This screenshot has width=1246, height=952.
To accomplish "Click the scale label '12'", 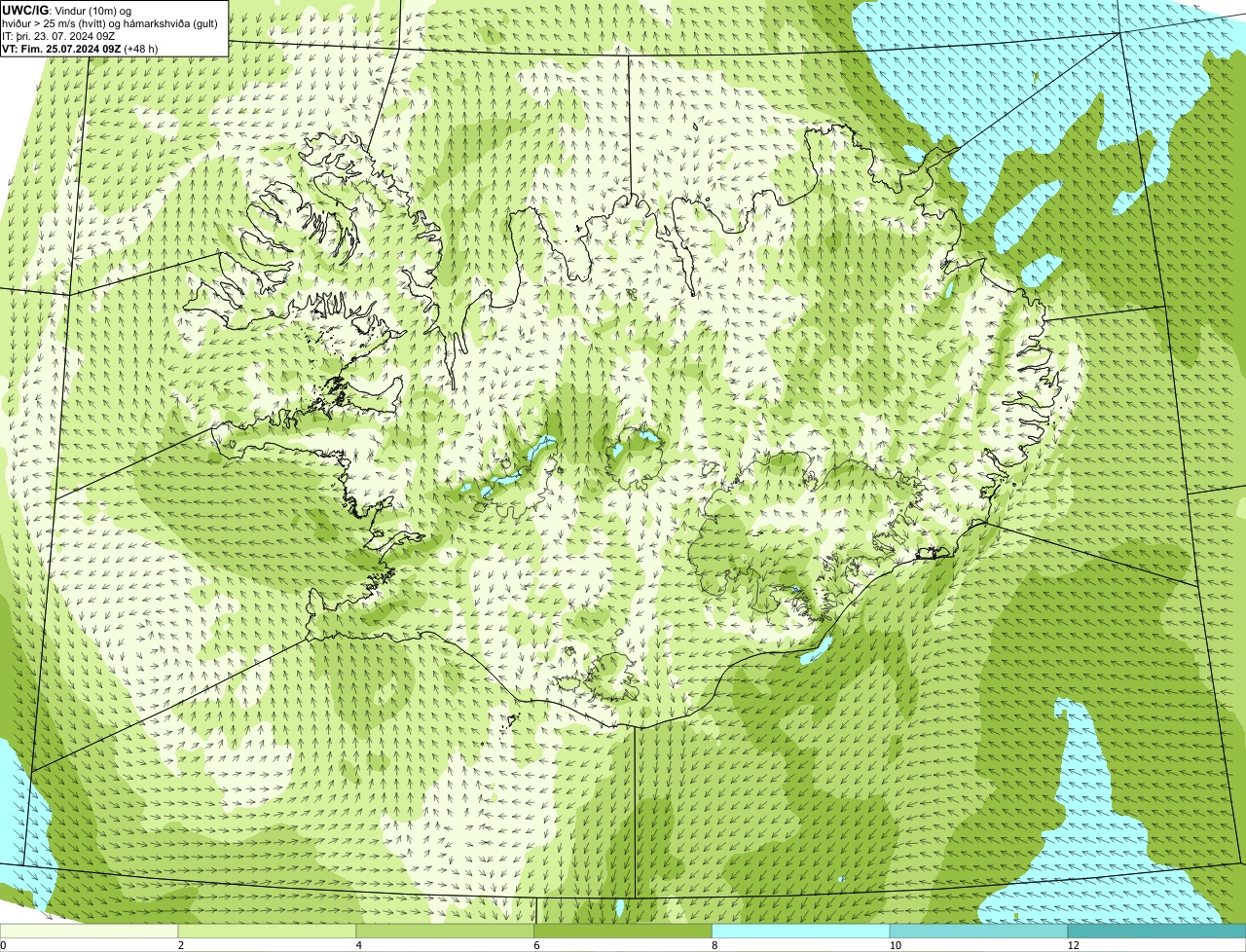I will (1072, 945).
